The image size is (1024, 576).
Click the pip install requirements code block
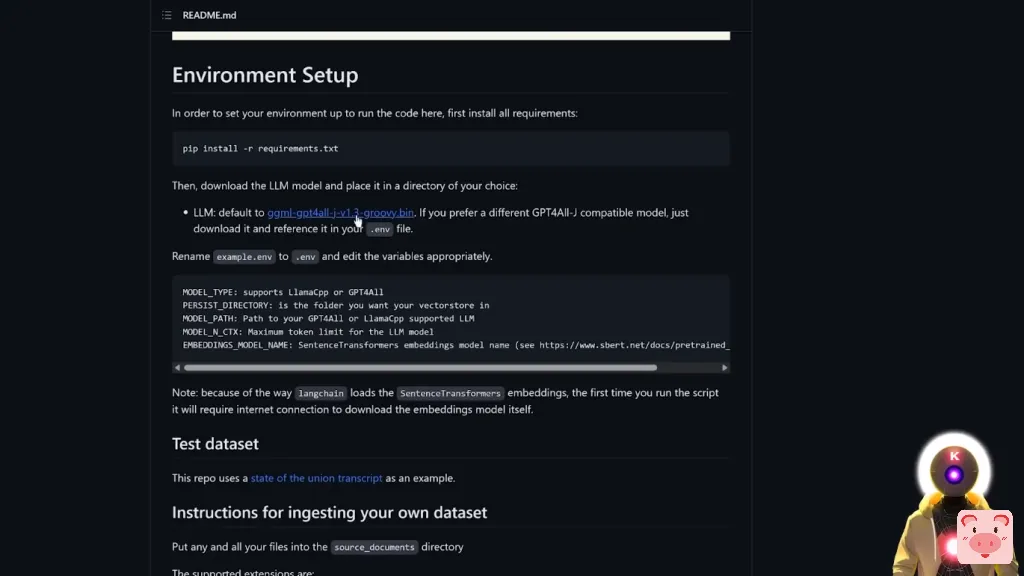point(450,148)
